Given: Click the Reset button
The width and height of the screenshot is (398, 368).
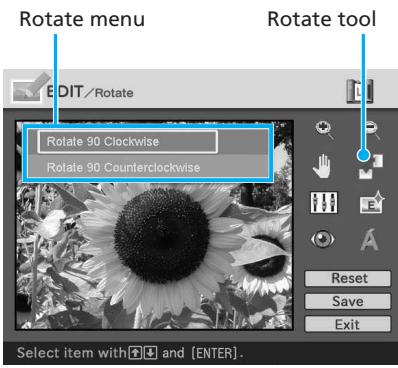Looking at the screenshot, I should [348, 278].
